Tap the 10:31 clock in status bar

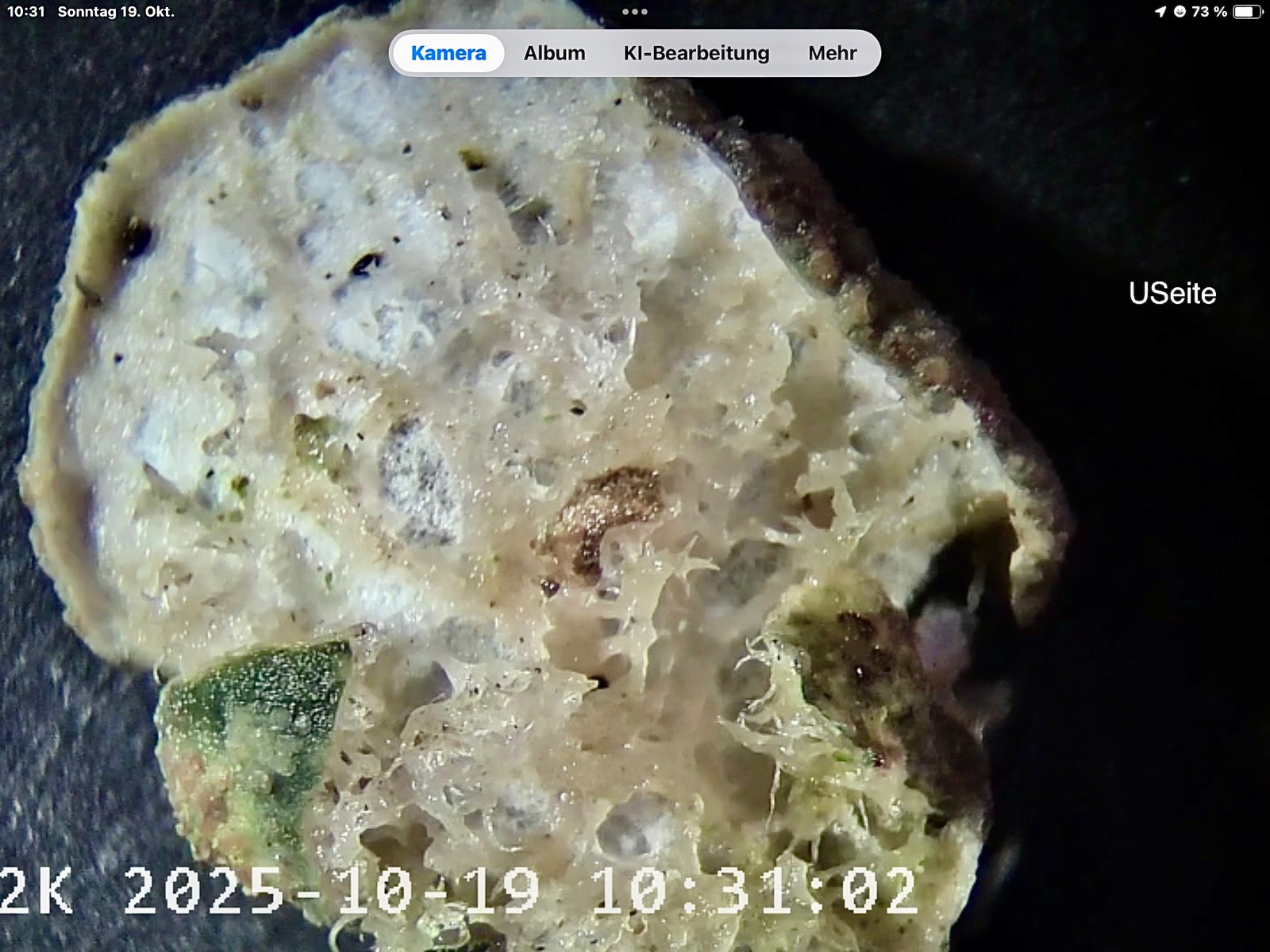point(26,12)
